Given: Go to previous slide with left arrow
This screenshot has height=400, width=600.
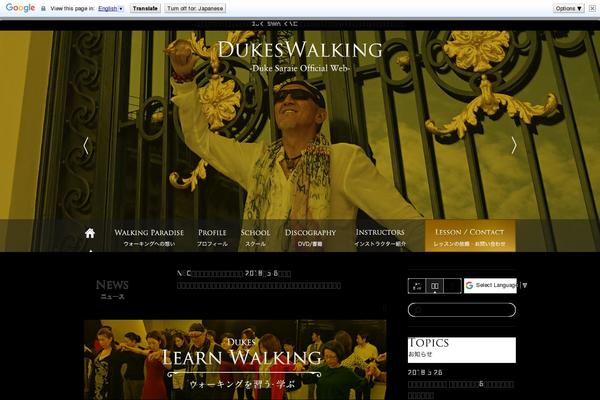Looking at the screenshot, I should (86, 146).
